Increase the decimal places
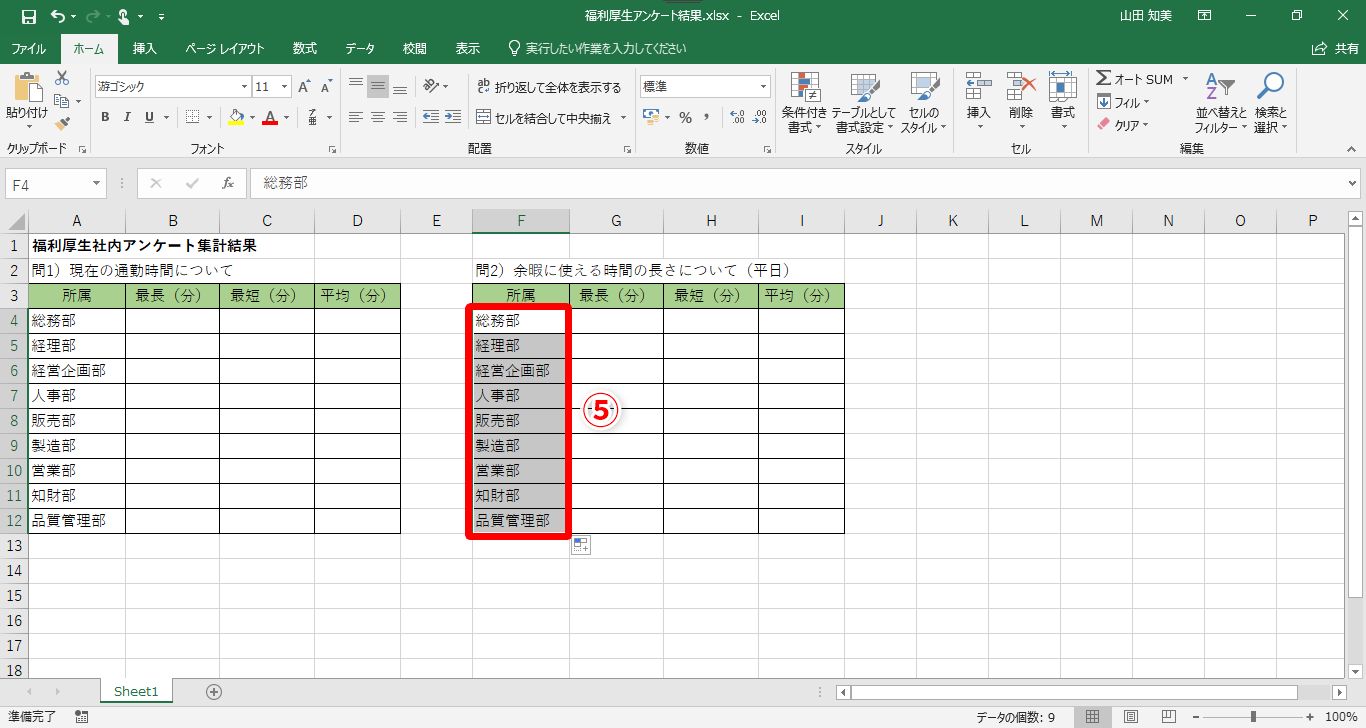 click(737, 117)
